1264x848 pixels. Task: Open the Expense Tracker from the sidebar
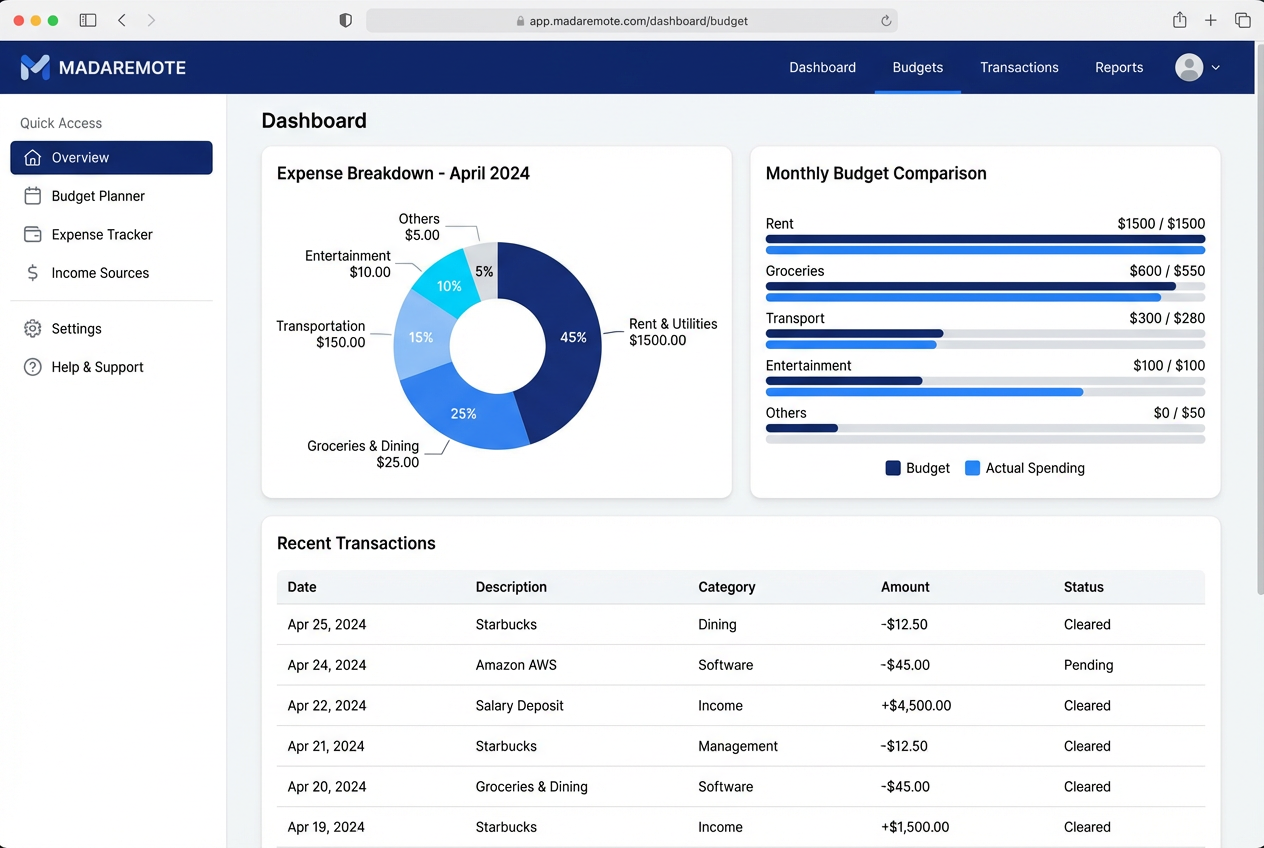(x=33, y=234)
